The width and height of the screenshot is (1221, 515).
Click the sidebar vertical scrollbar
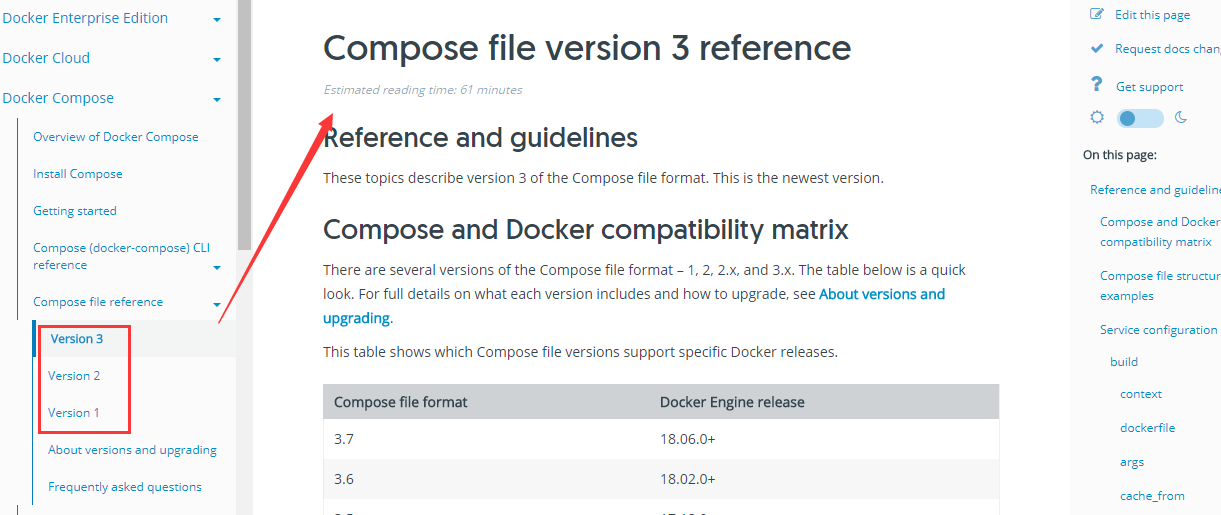(x=244, y=125)
